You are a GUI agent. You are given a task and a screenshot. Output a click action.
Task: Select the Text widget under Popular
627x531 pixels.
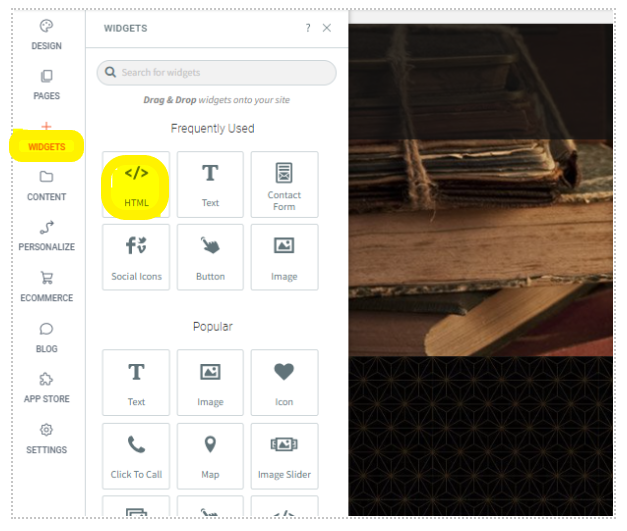(136, 383)
